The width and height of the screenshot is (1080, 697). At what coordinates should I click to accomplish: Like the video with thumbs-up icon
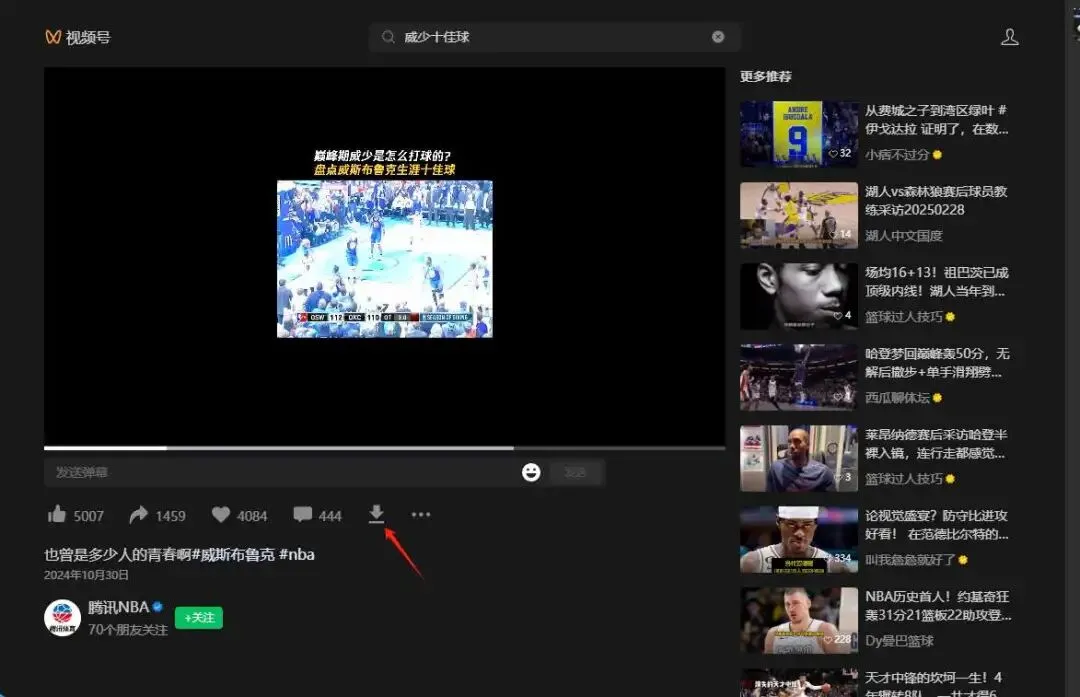56,514
